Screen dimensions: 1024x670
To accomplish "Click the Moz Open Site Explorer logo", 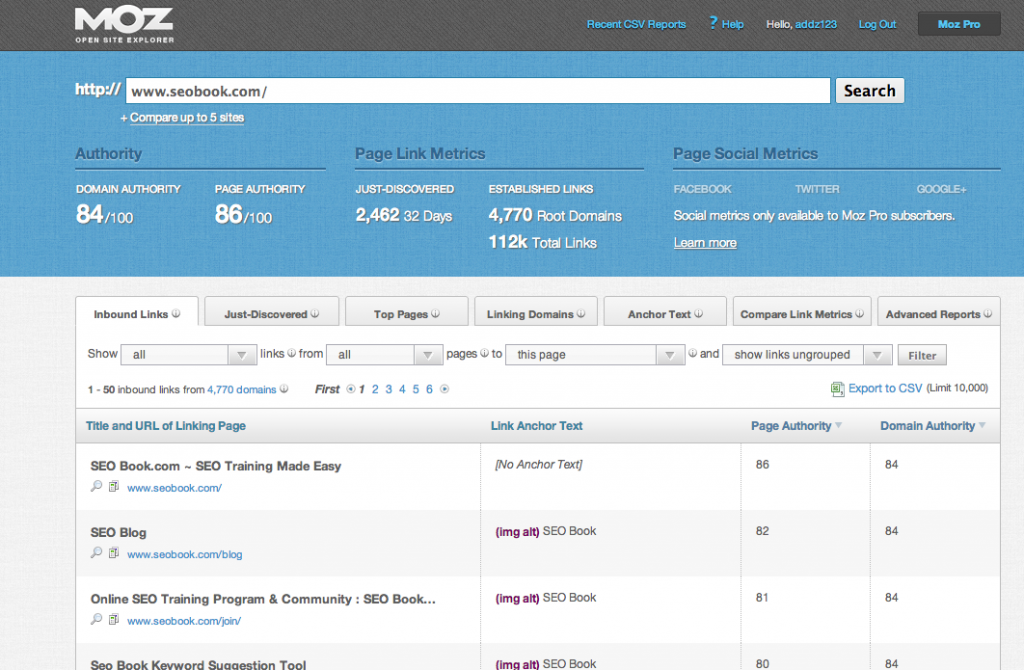I will pos(124,25).
